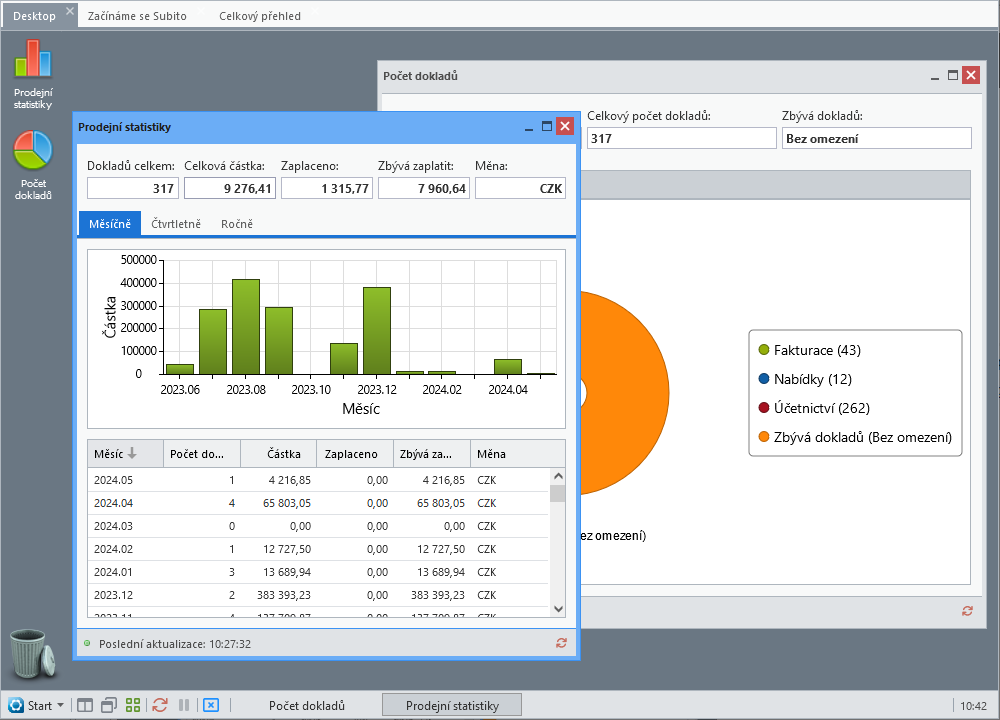
Task: Open the recycle bin on desktop
Action: pyautogui.click(x=33, y=653)
